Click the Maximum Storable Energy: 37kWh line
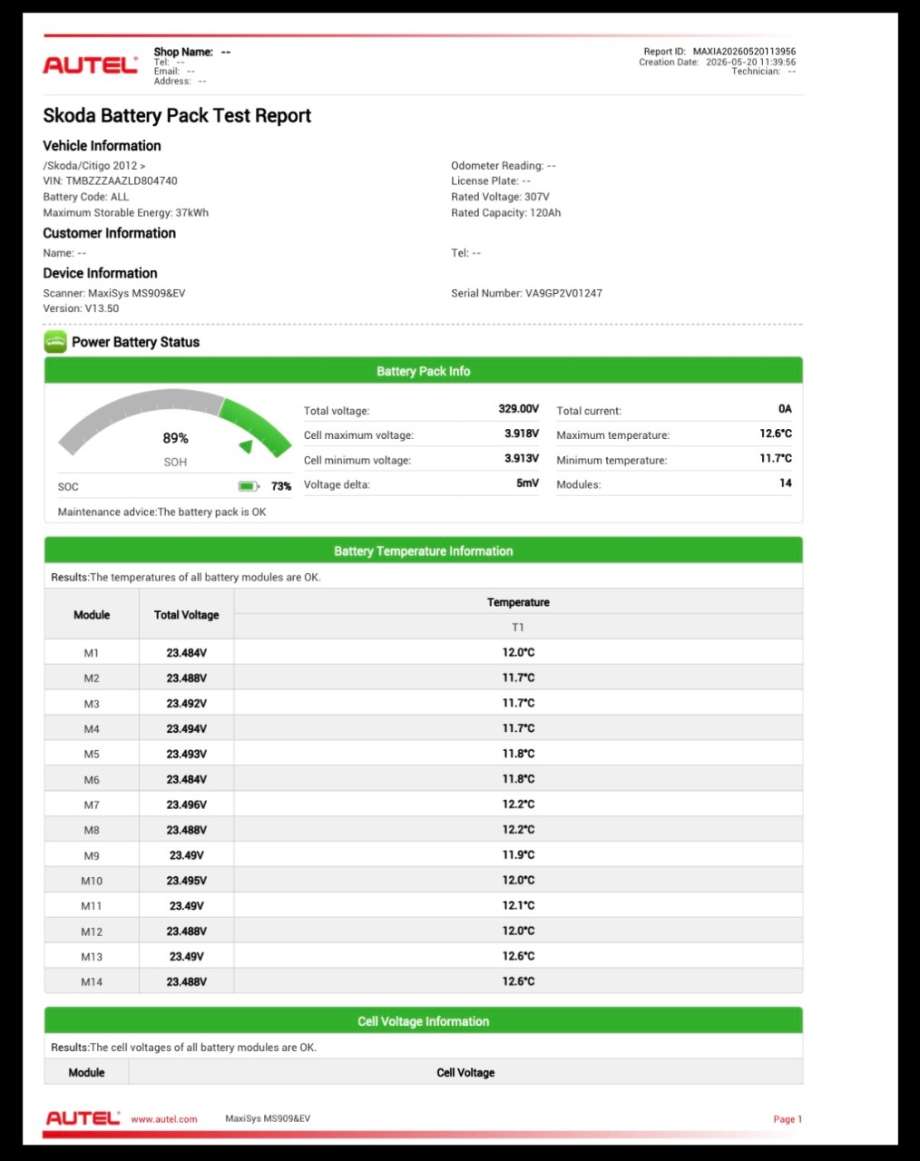 126,213
